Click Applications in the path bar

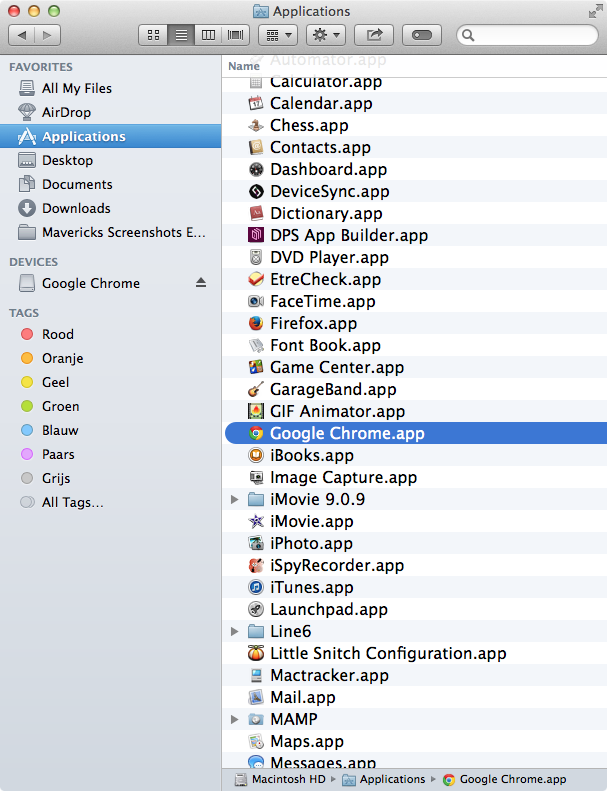tap(384, 779)
